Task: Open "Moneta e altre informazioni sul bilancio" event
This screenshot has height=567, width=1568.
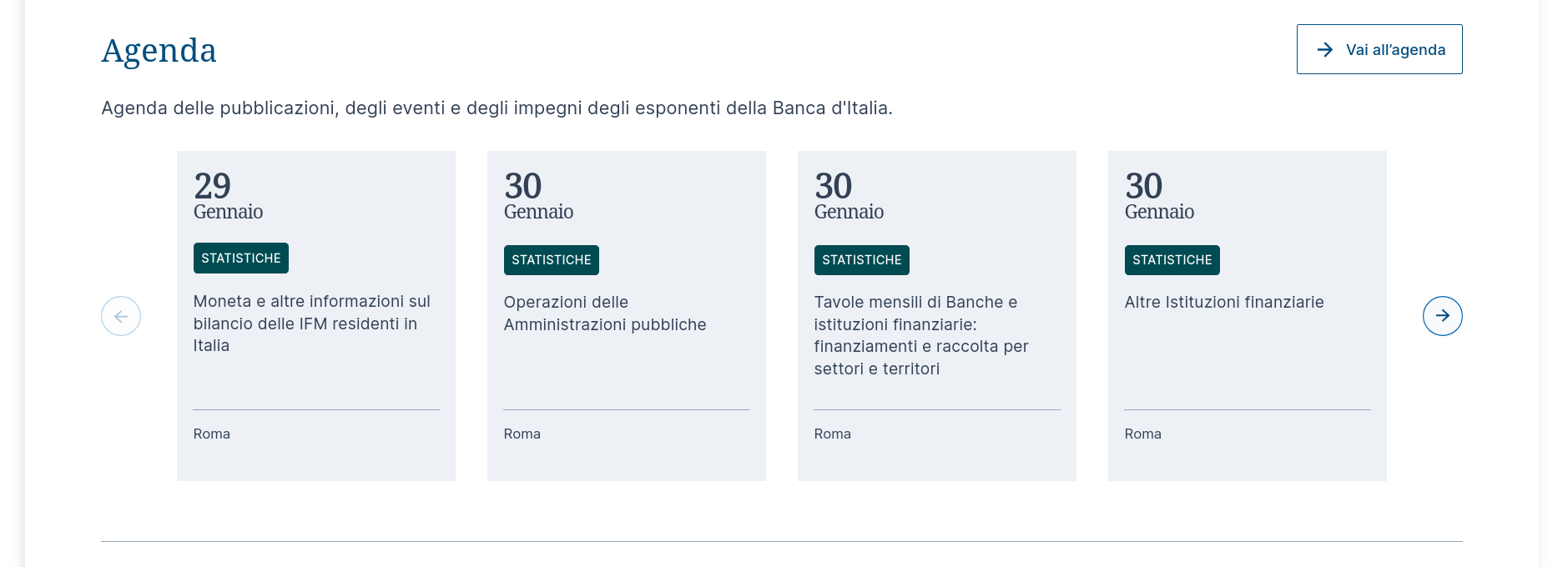Action: [x=311, y=324]
